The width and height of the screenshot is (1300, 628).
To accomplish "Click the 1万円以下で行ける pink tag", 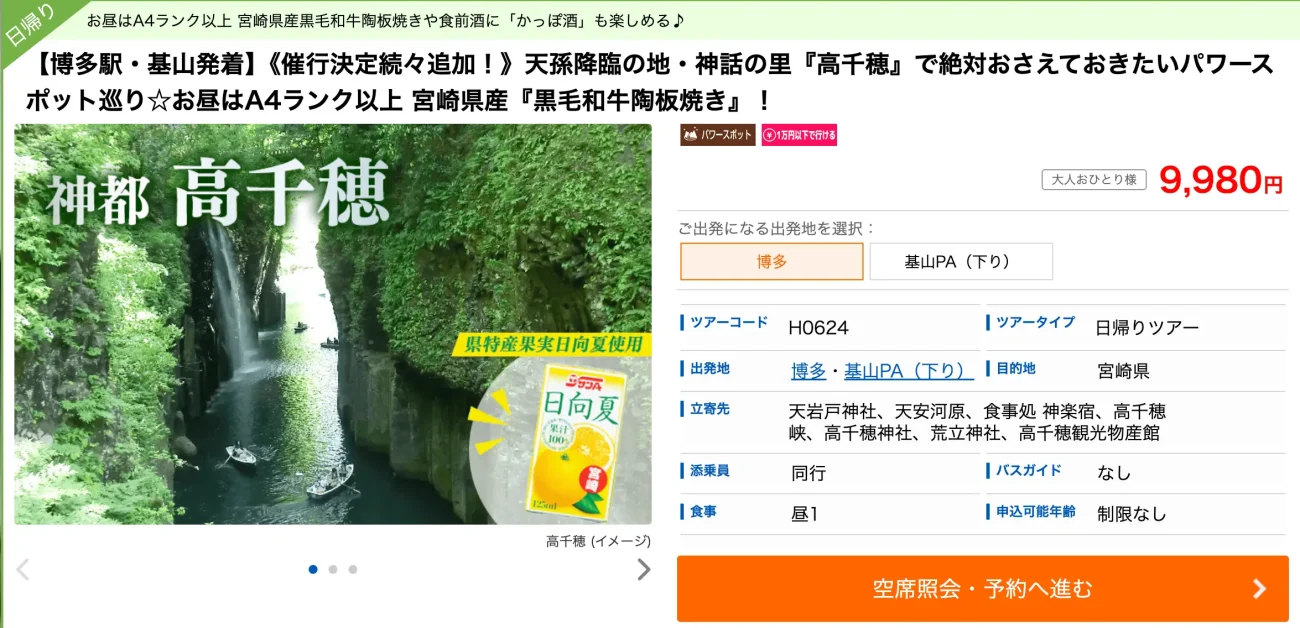I will click(x=798, y=135).
